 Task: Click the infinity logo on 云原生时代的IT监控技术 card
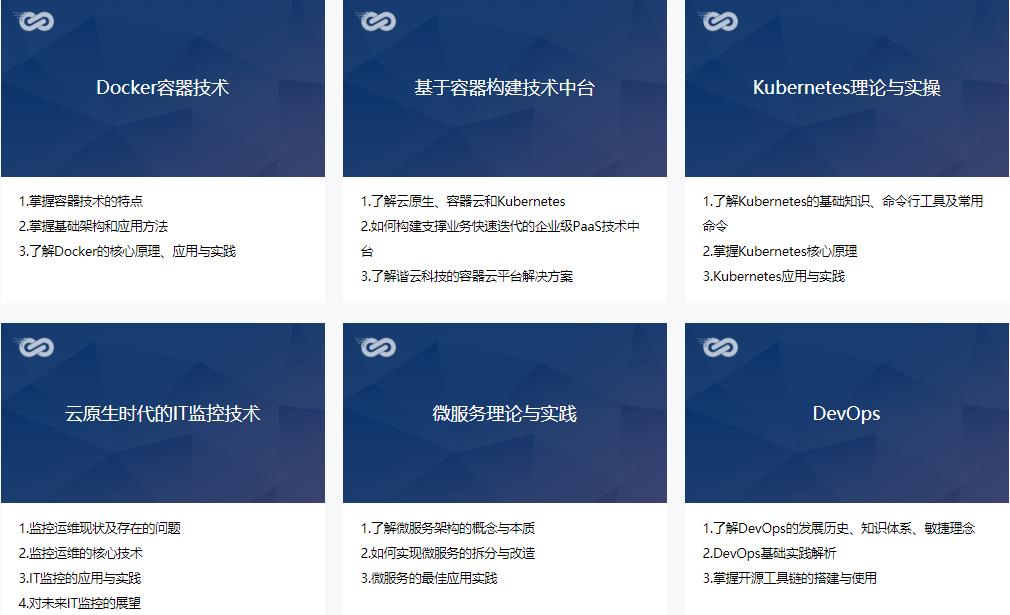click(x=36, y=347)
